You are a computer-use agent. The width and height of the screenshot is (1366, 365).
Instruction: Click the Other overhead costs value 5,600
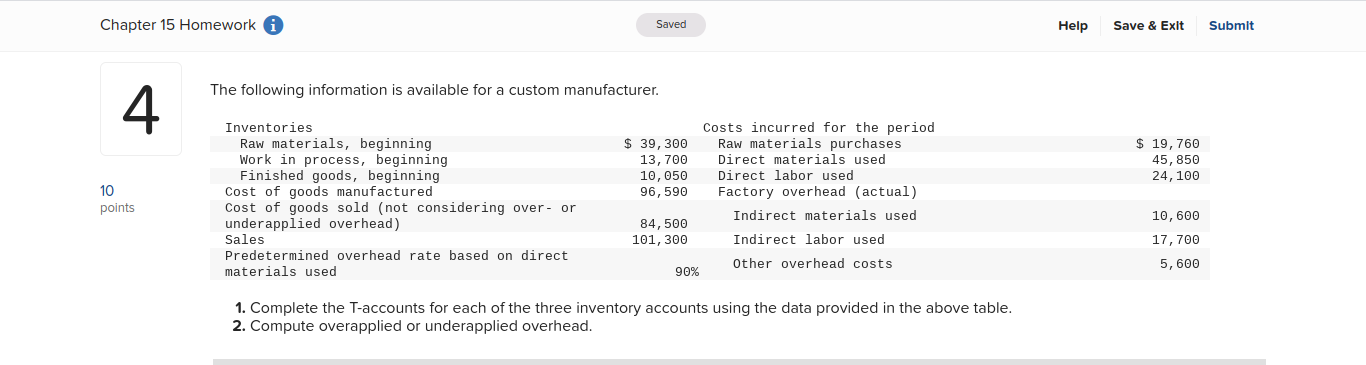pyautogui.click(x=1180, y=264)
